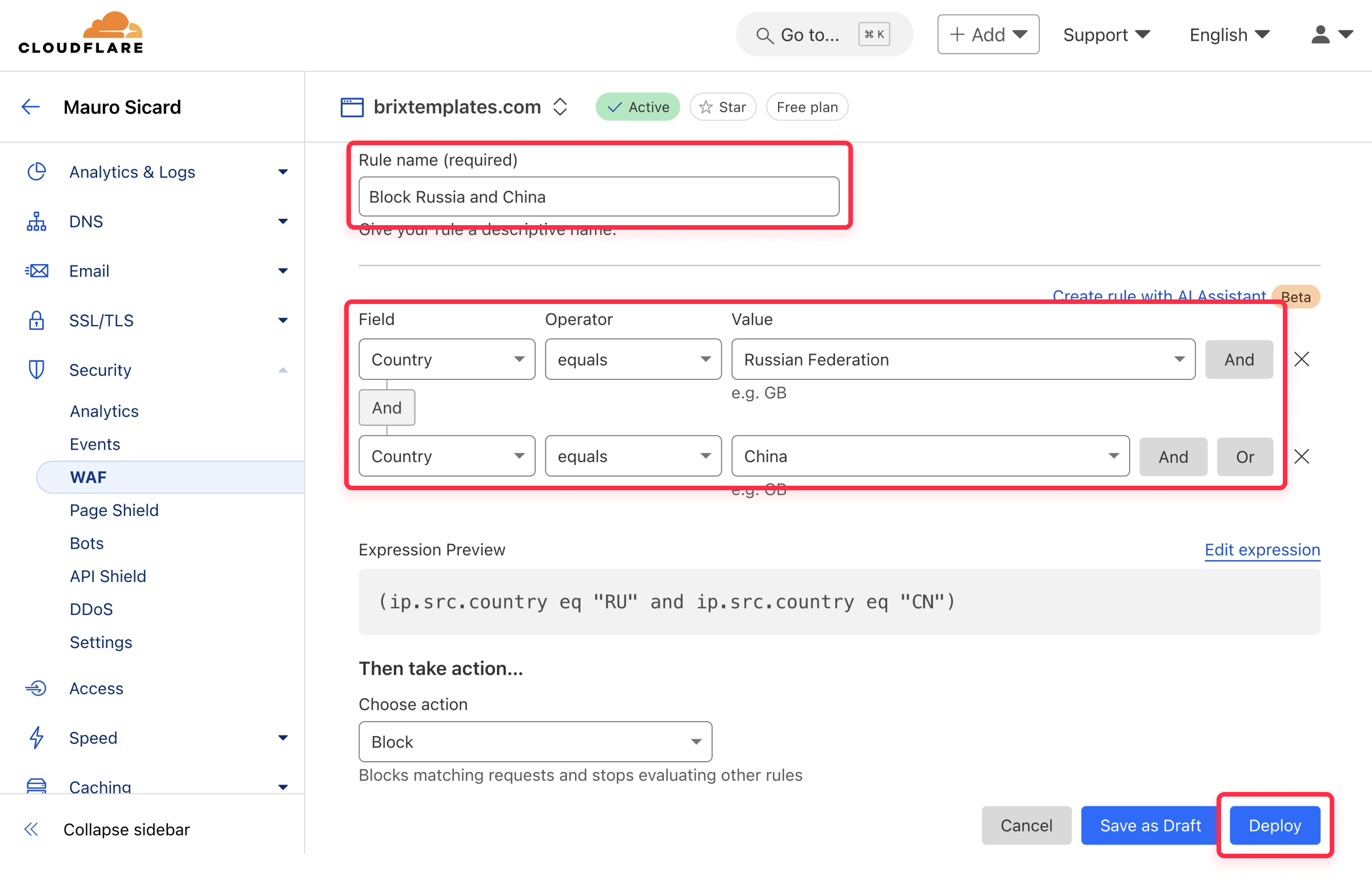The height and width of the screenshot is (880, 1372).
Task: Expand the Speed section
Action: point(283,738)
